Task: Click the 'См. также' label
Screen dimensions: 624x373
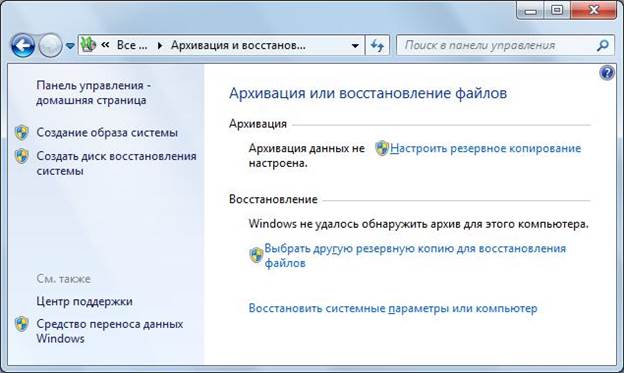Action: click(x=63, y=279)
